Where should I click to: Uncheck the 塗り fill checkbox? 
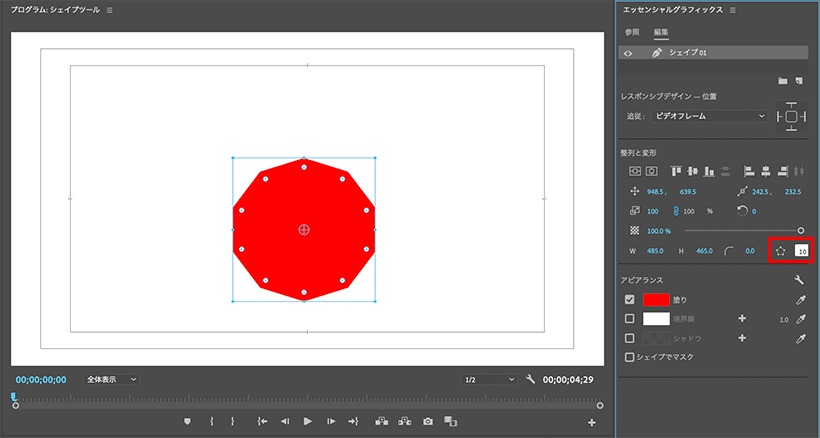[x=630, y=299]
